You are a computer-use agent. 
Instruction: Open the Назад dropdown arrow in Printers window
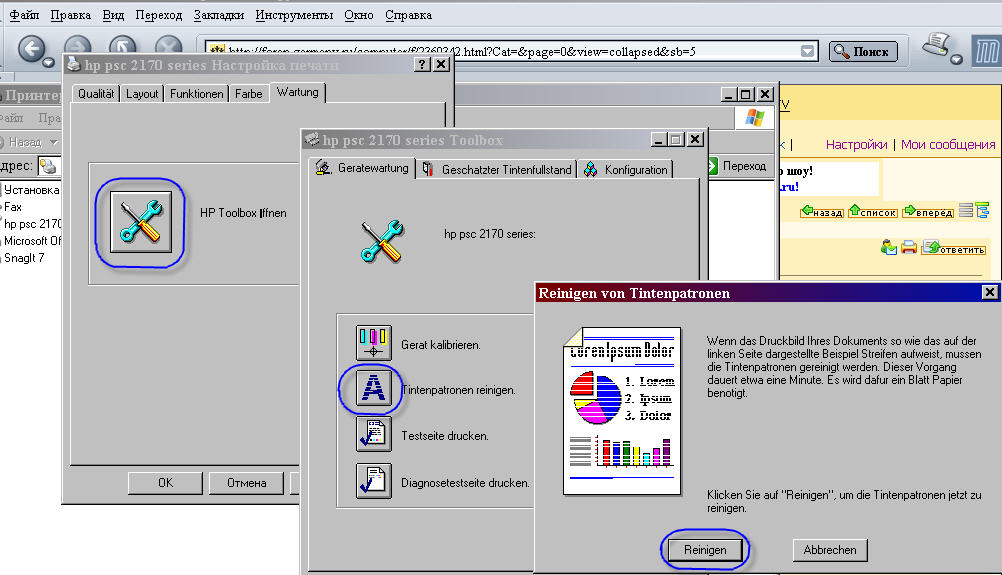[x=54, y=142]
